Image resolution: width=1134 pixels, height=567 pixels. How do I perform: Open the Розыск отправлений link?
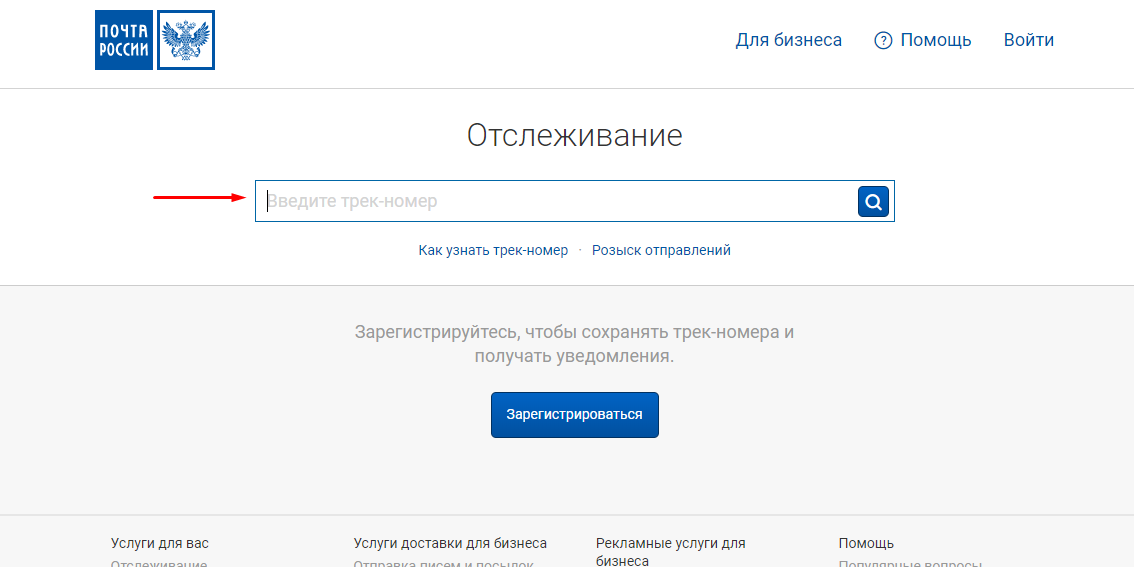(661, 250)
